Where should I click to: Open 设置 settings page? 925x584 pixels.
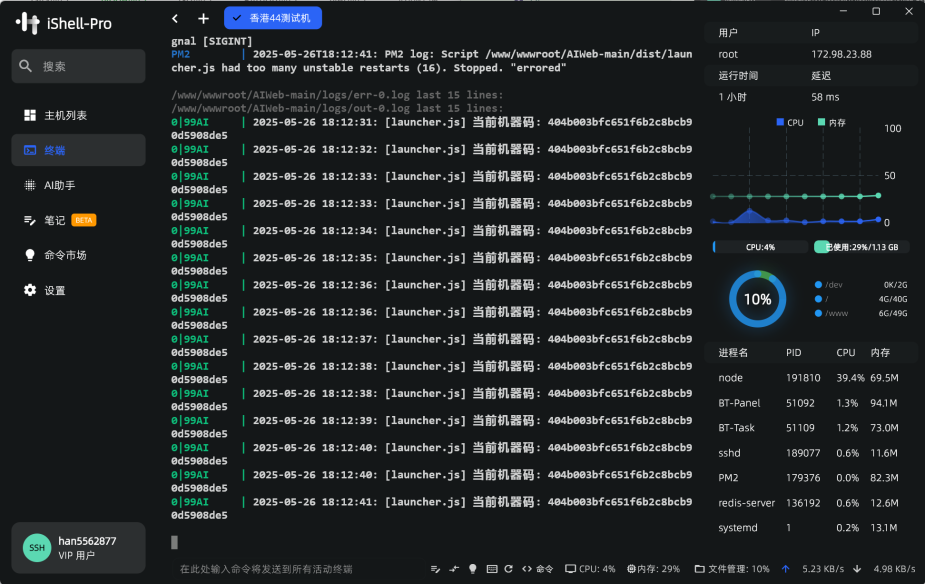click(x=78, y=290)
